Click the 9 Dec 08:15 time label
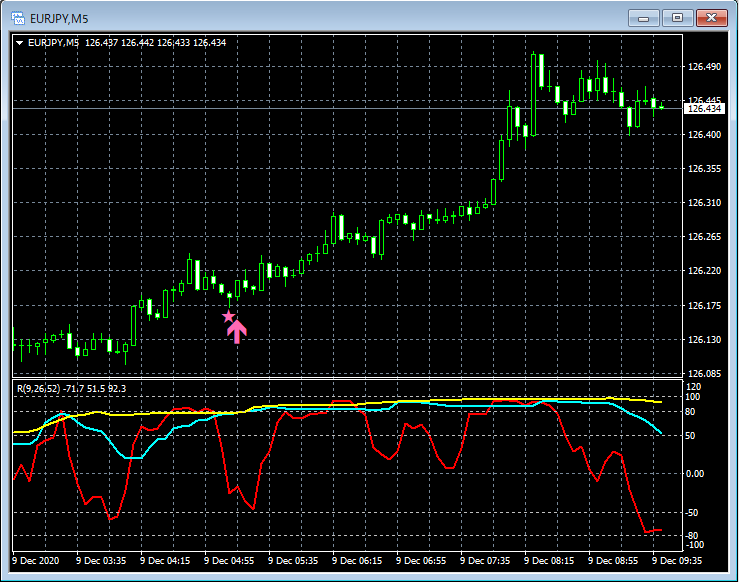The width and height of the screenshot is (740, 582). [x=549, y=561]
